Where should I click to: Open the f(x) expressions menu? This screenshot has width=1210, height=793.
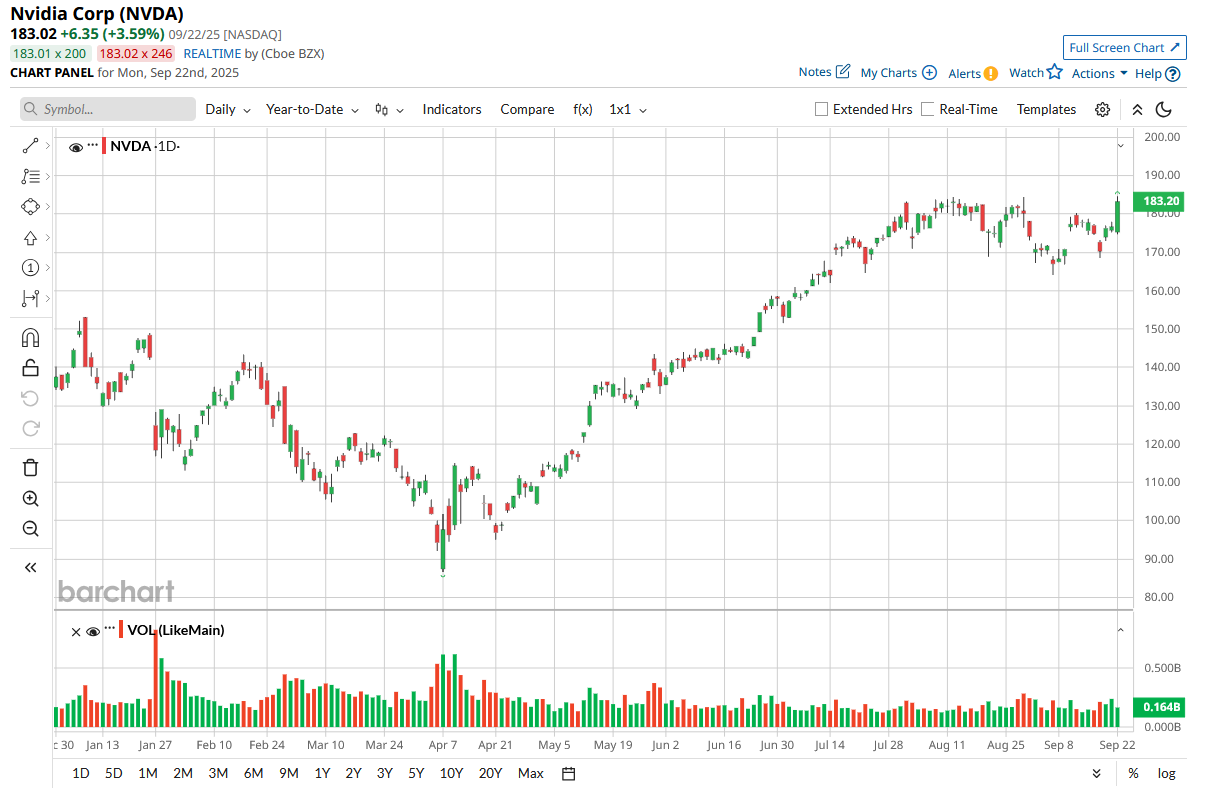pos(583,109)
